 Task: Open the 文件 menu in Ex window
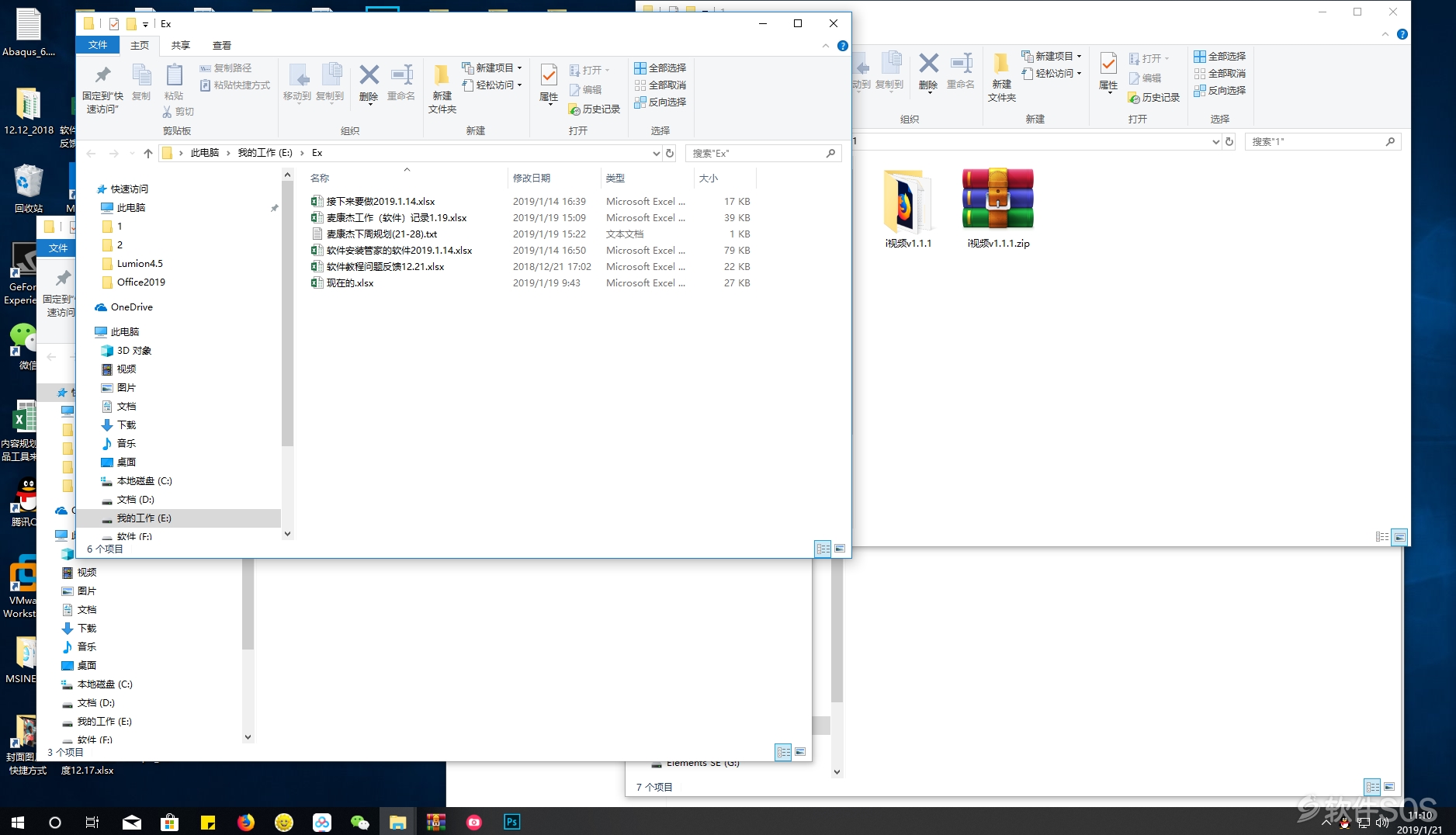tap(98, 45)
